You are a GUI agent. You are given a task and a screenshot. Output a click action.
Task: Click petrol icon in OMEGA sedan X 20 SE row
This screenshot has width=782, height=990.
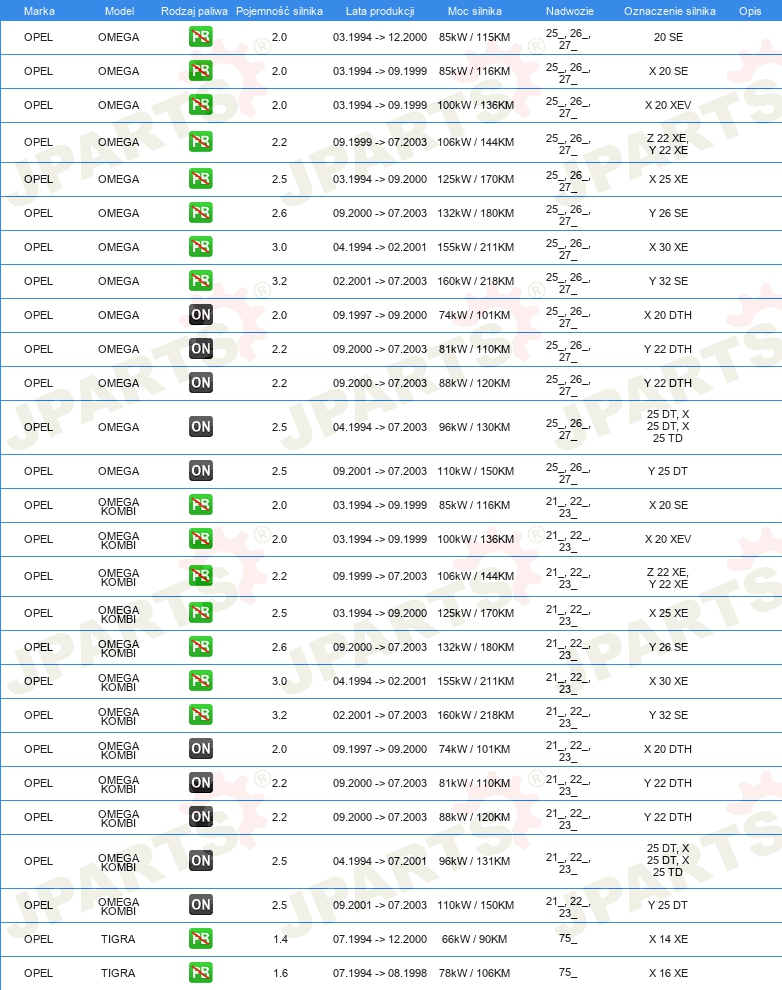[x=201, y=71]
